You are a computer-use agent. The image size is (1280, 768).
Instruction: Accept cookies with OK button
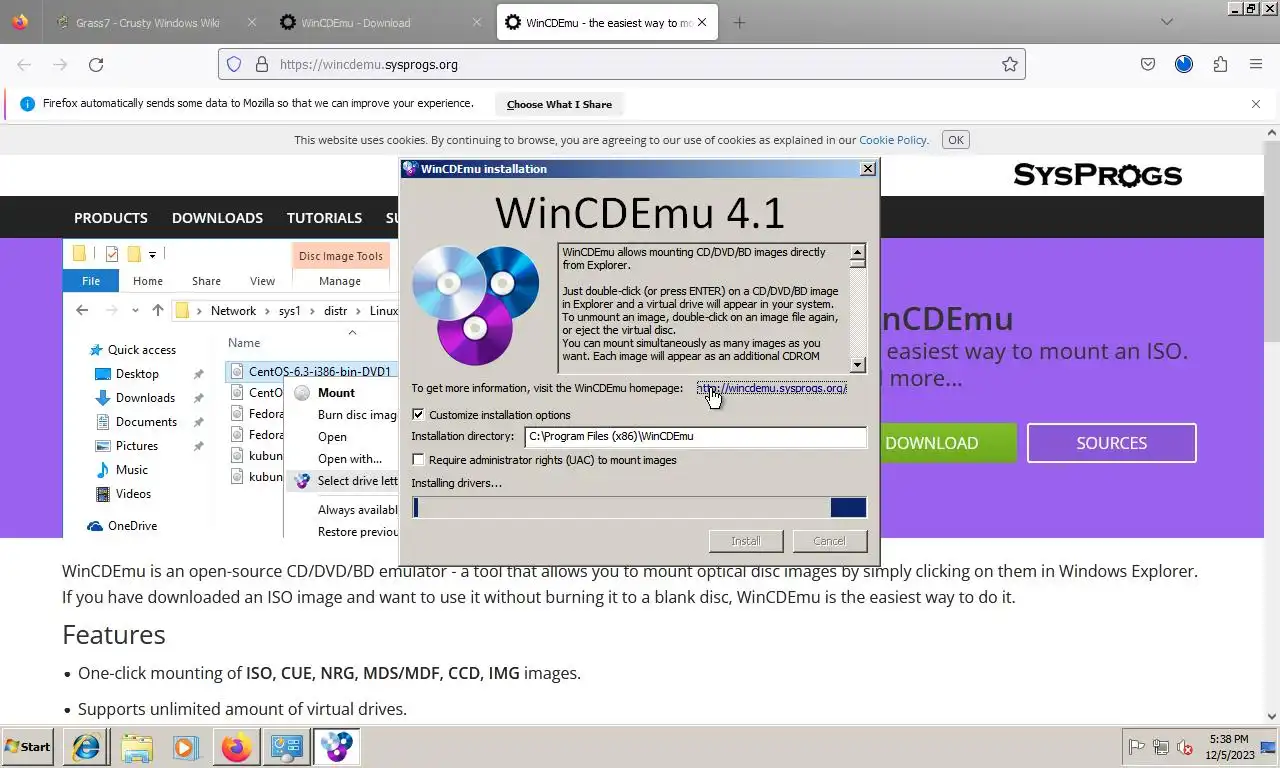point(956,140)
